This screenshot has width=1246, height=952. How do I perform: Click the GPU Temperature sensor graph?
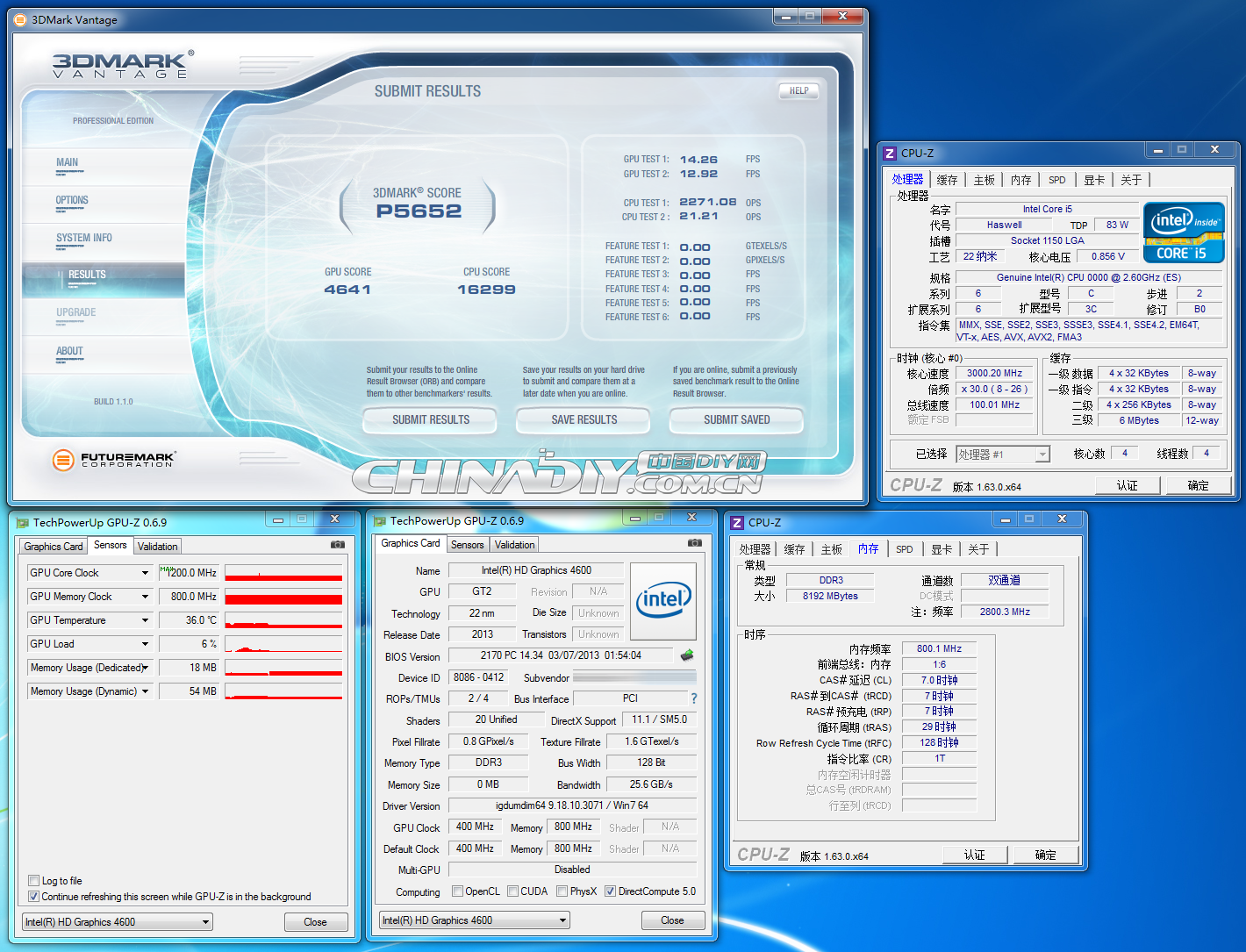click(283, 620)
